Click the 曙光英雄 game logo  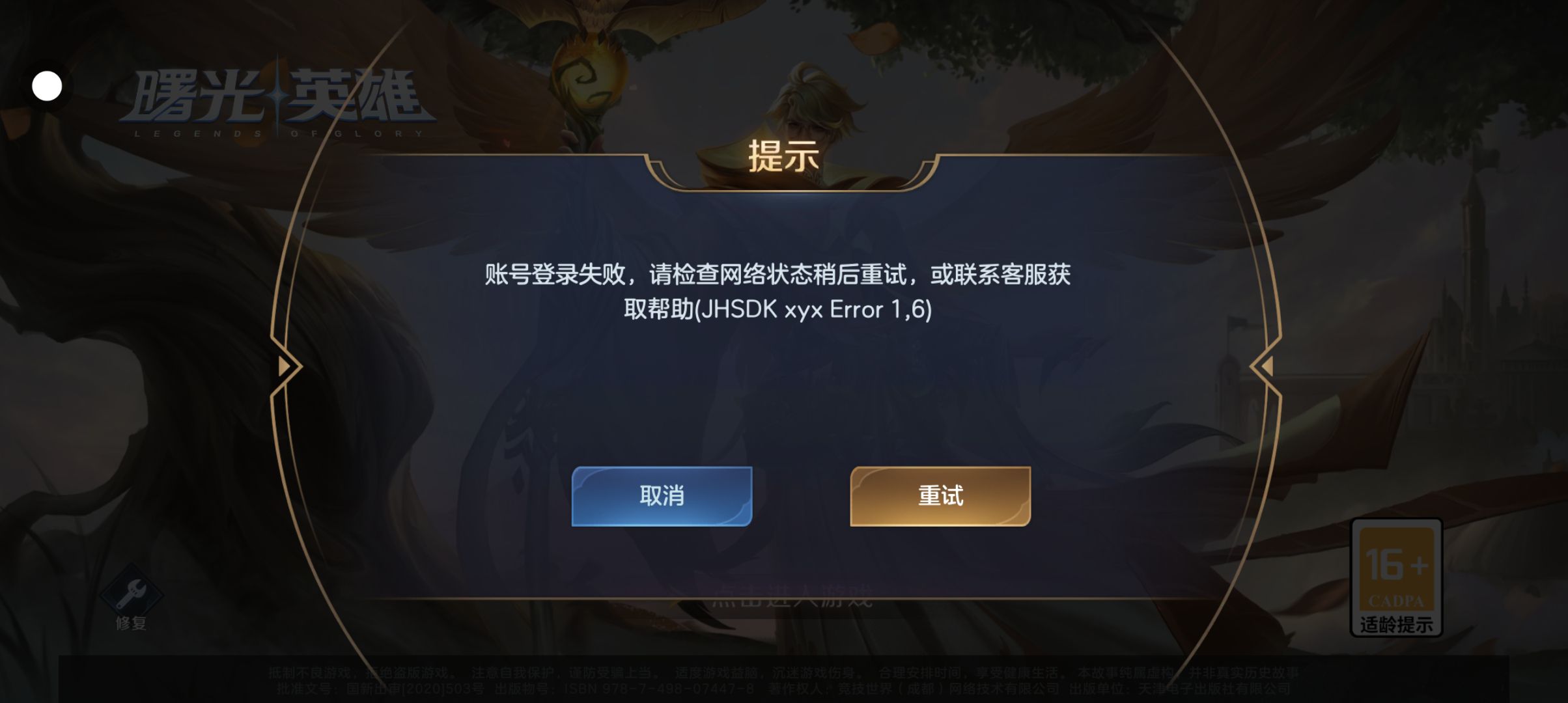pyautogui.click(x=279, y=98)
